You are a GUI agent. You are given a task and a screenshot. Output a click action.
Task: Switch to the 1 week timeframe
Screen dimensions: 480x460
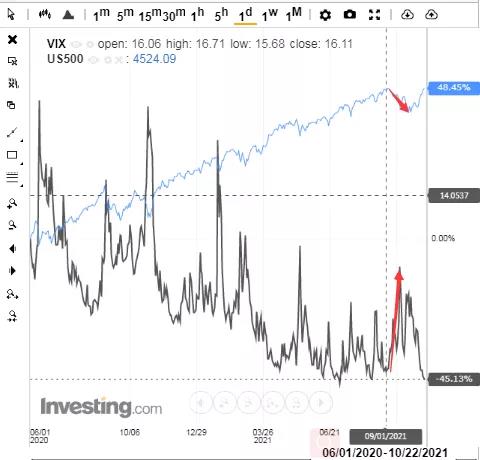click(x=269, y=14)
